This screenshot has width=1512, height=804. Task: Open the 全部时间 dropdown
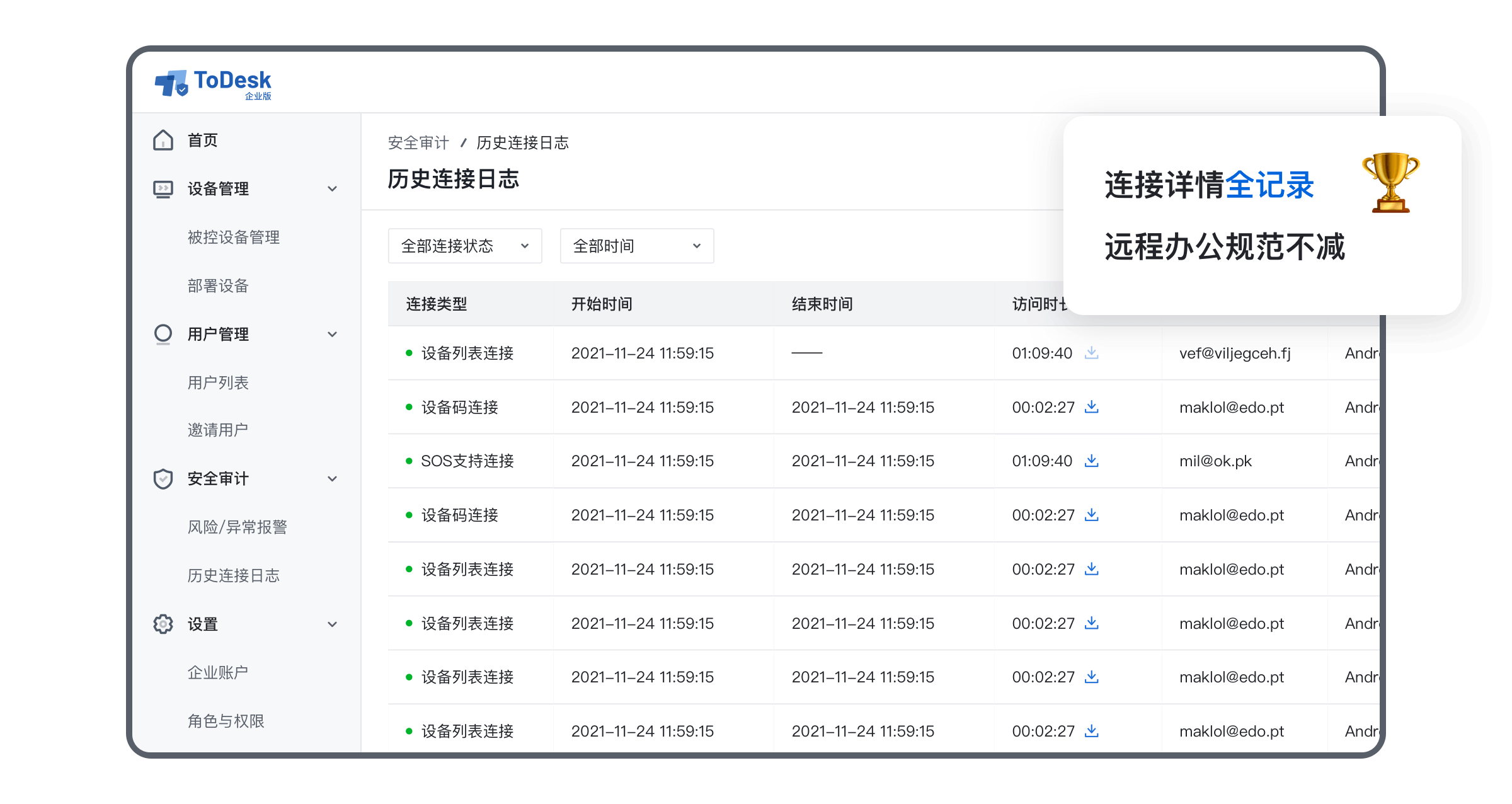point(637,246)
